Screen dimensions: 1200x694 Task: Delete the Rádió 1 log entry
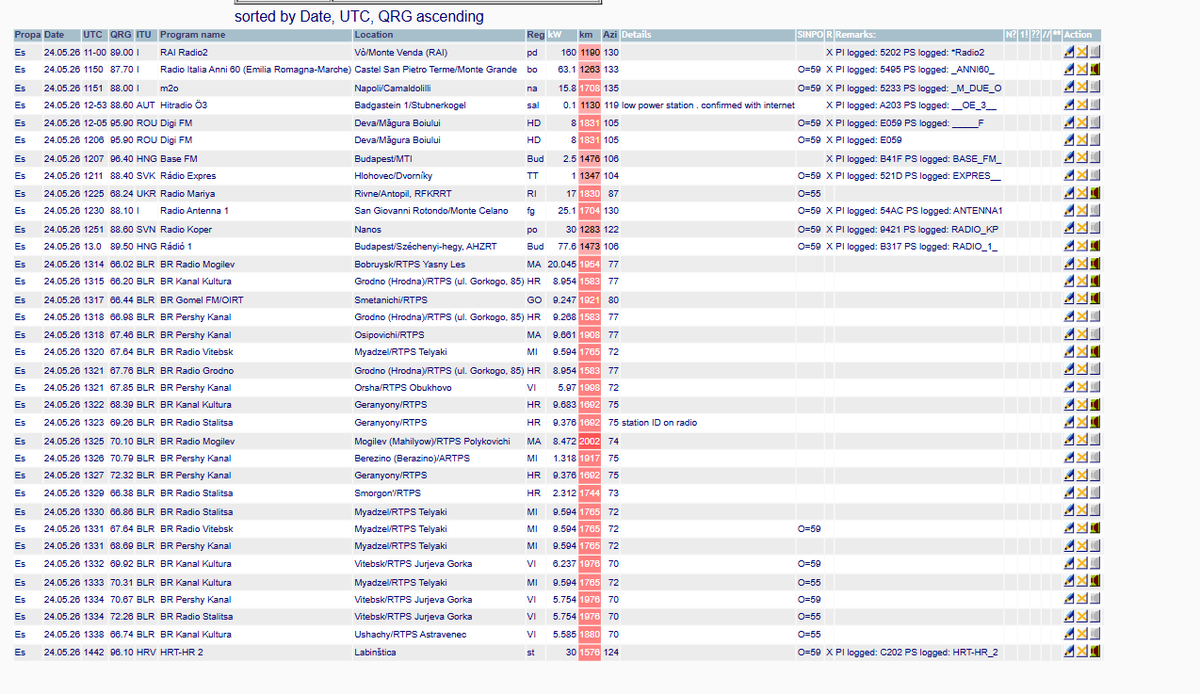[1082, 246]
